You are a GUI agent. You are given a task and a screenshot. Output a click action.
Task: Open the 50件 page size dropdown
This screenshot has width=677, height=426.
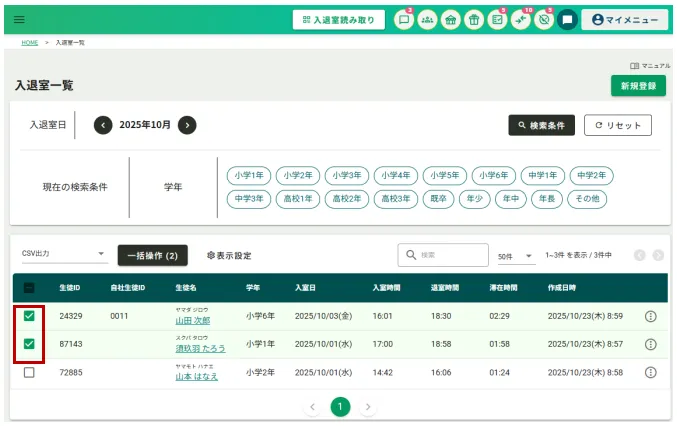click(516, 257)
